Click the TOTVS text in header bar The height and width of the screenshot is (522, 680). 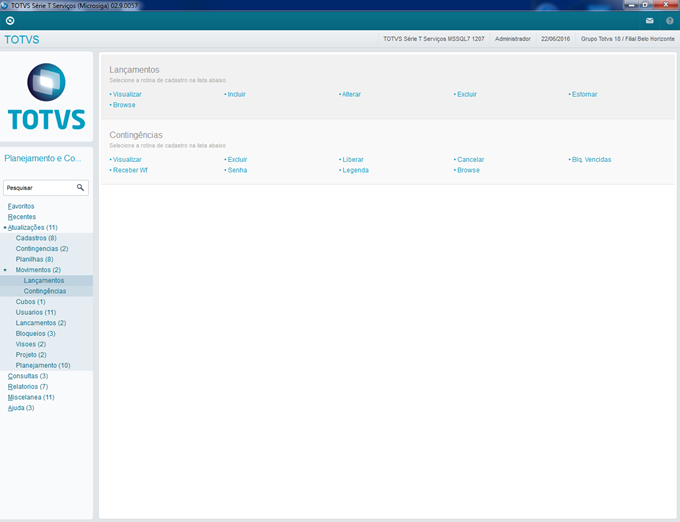[22, 39]
